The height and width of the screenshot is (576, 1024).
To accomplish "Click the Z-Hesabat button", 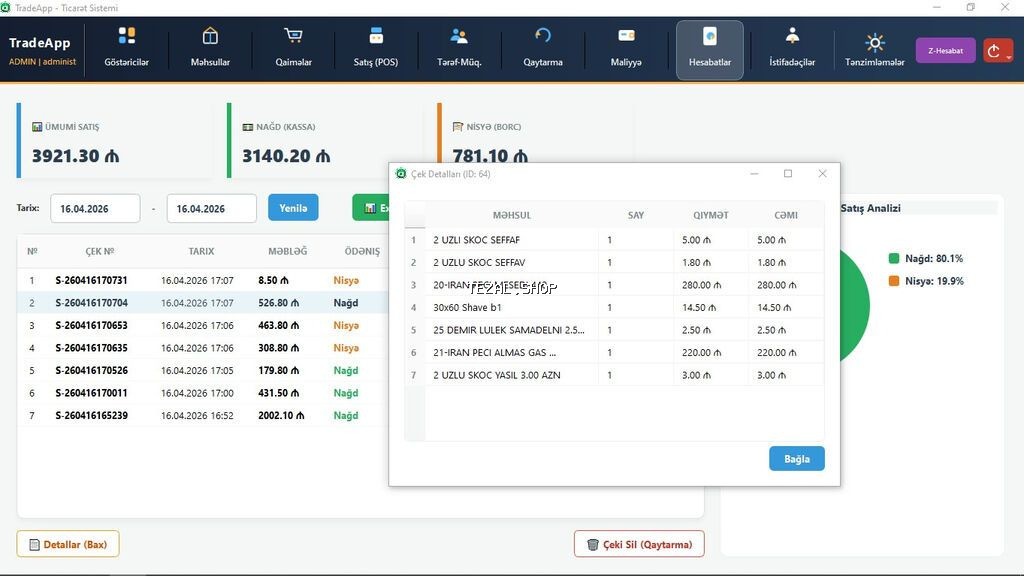I will pos(945,49).
